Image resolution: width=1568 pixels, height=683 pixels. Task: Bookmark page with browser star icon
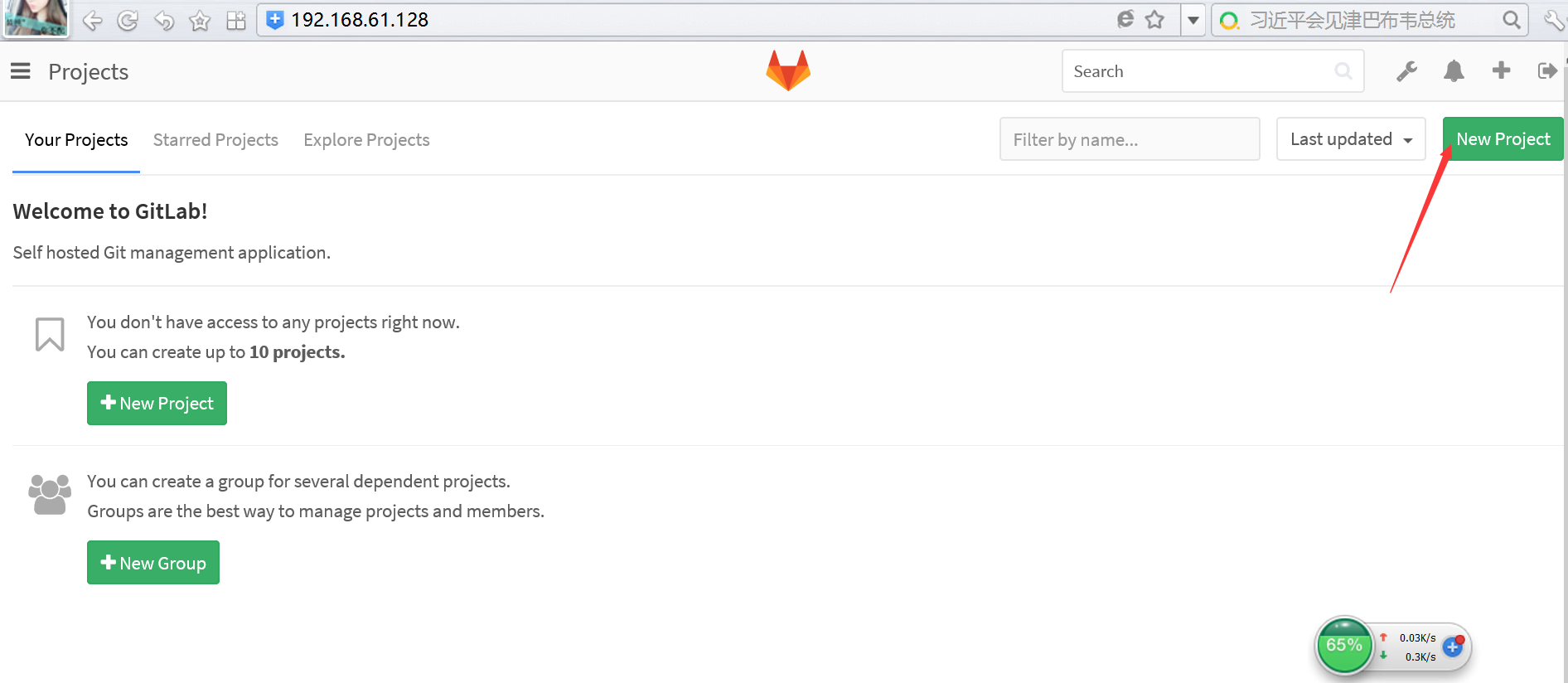(x=1154, y=20)
